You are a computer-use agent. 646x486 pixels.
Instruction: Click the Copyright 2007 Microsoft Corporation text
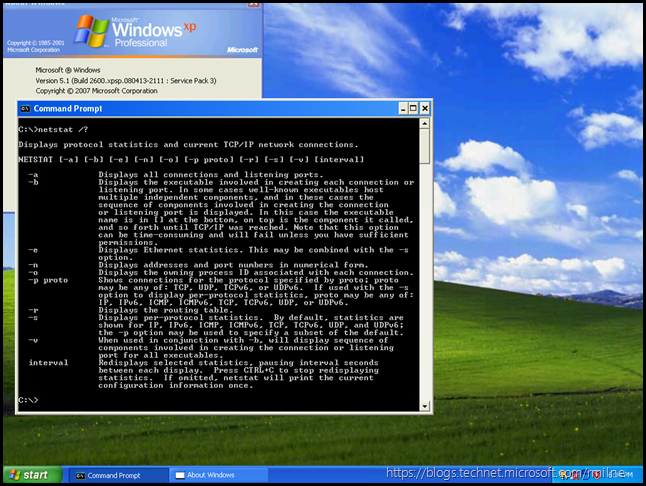click(96, 91)
